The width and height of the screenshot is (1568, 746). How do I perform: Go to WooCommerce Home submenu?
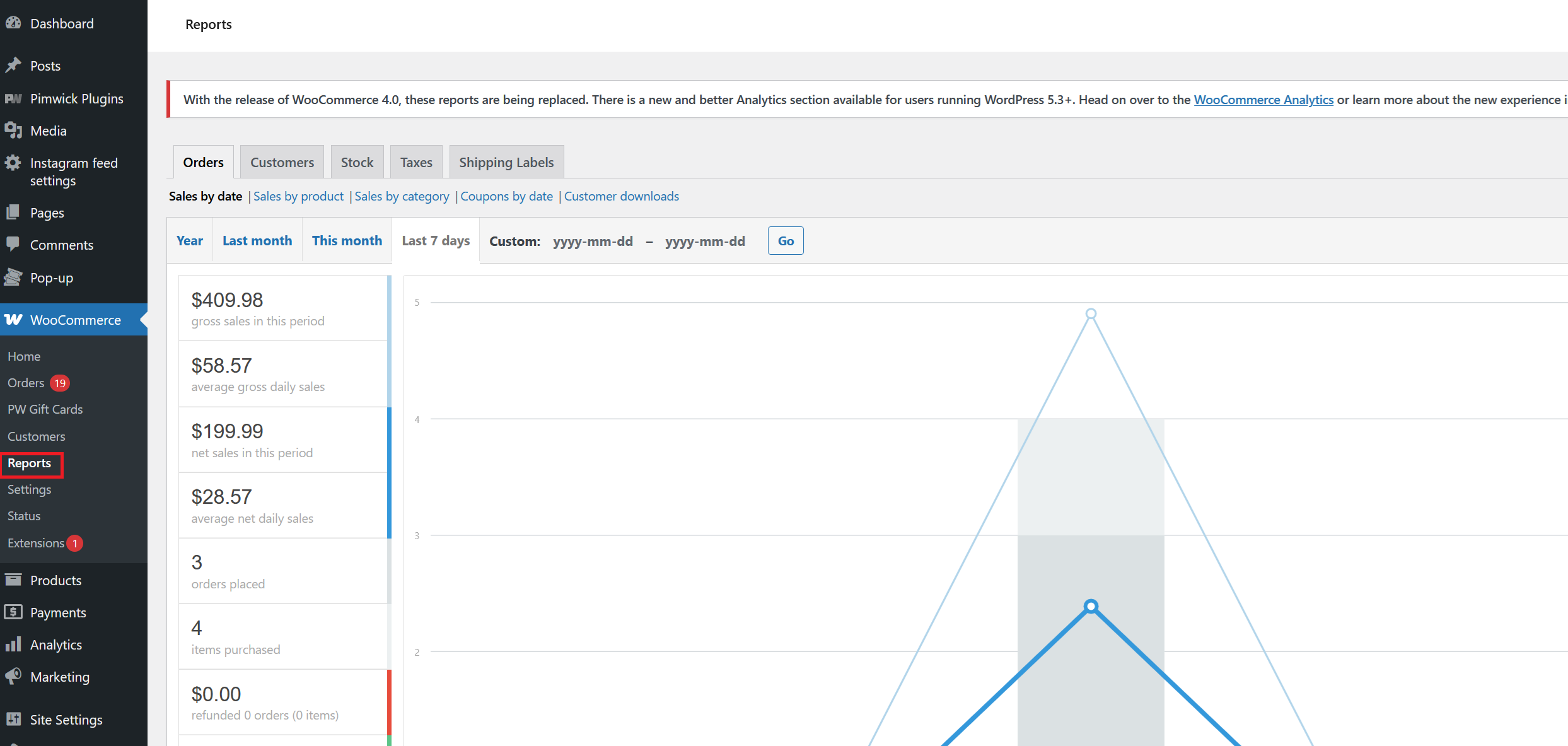tap(24, 356)
